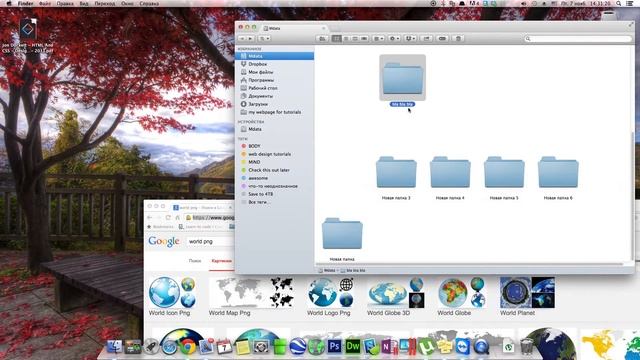Open the gear action menu in Finder
The height and width of the screenshot is (360, 640).
pyautogui.click(x=394, y=38)
